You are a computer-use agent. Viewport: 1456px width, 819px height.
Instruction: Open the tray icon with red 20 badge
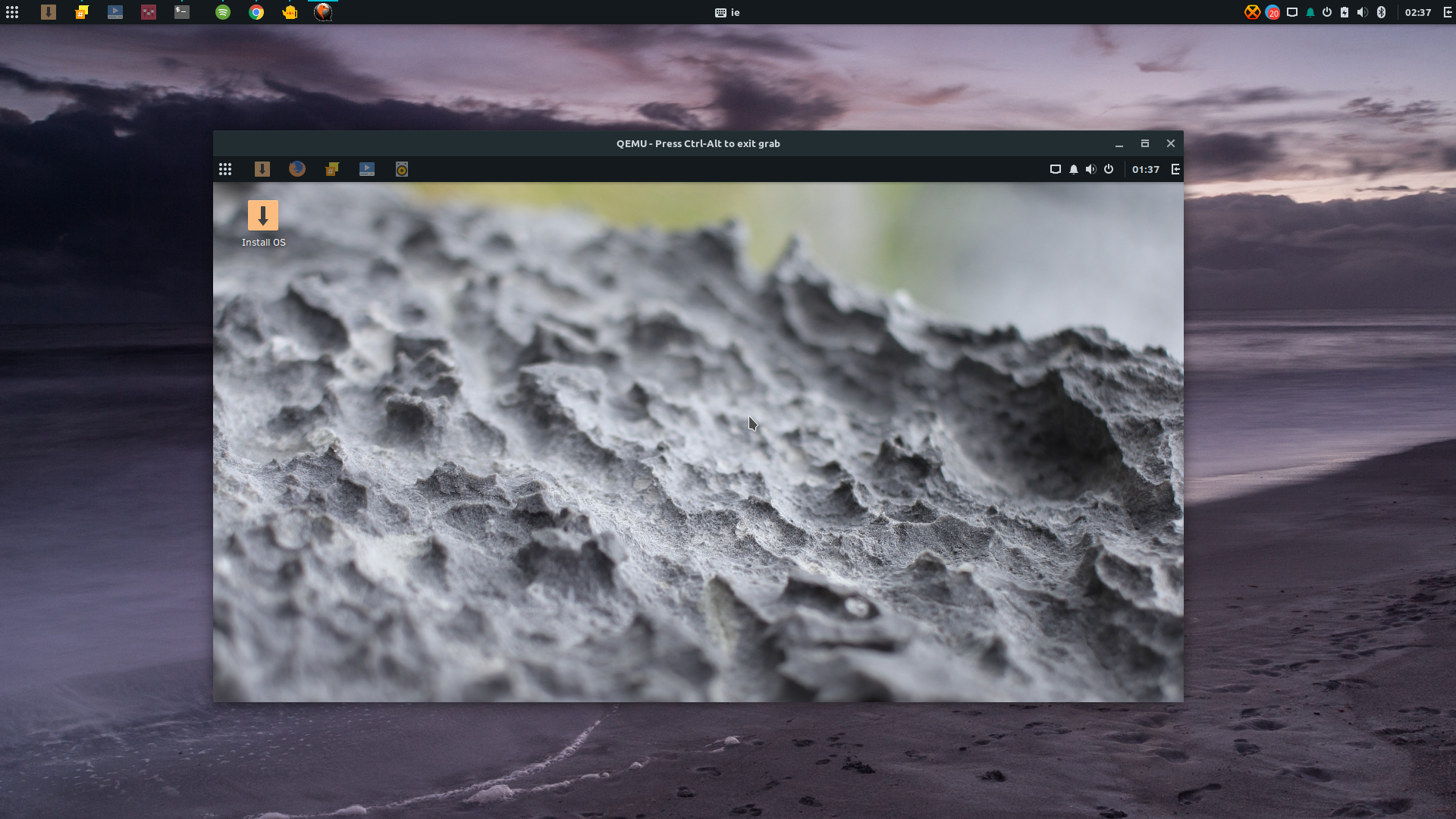(x=1272, y=12)
